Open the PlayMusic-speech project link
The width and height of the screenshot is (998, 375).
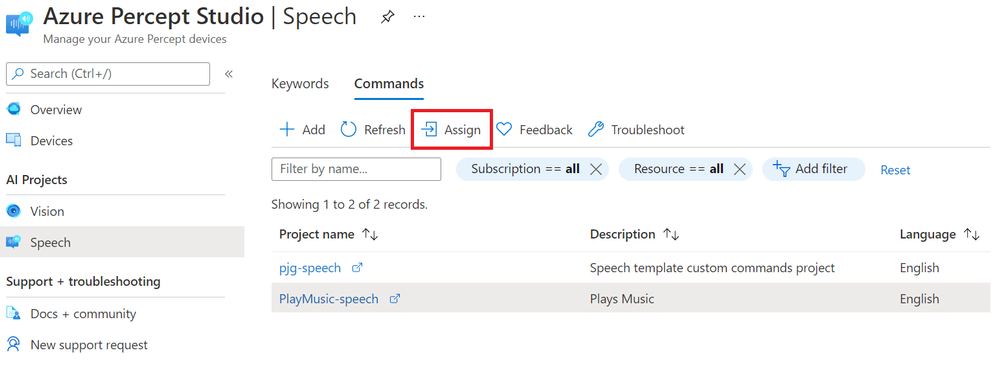point(328,299)
